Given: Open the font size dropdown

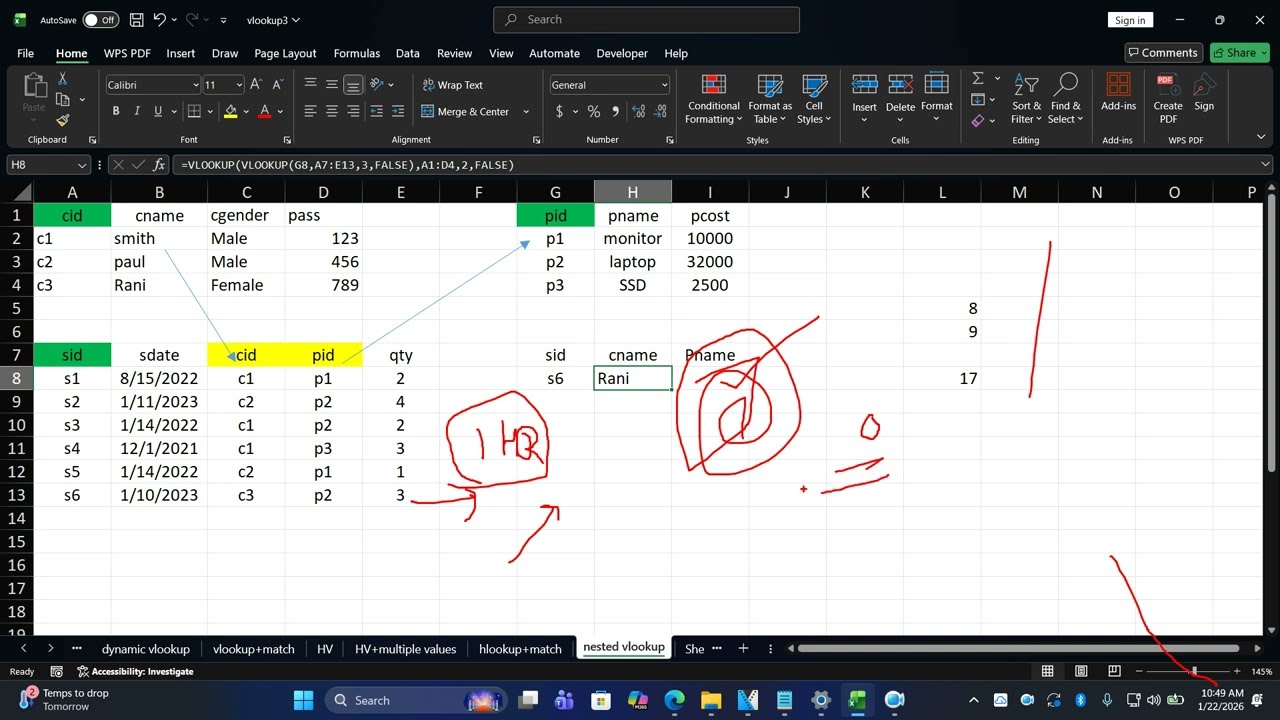Looking at the screenshot, I should point(238,85).
